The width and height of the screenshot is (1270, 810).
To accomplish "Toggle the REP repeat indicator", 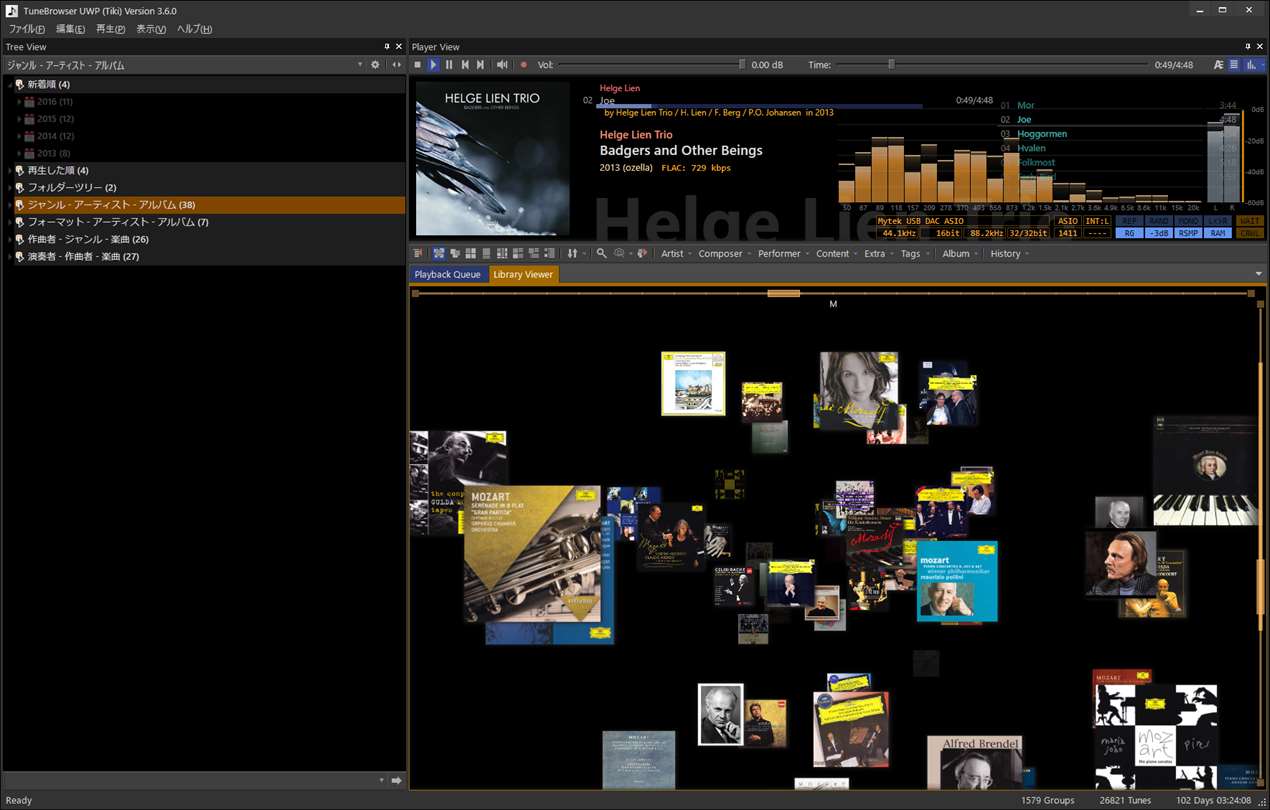I will click(x=1129, y=221).
